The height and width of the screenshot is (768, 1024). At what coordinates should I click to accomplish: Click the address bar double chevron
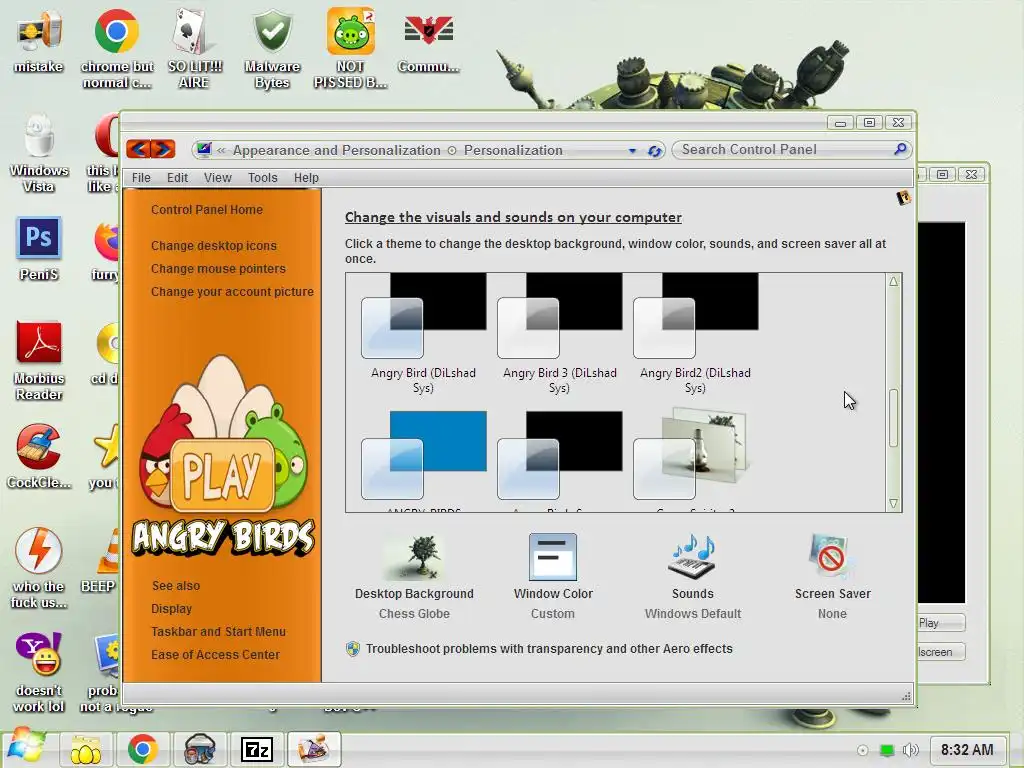point(221,150)
